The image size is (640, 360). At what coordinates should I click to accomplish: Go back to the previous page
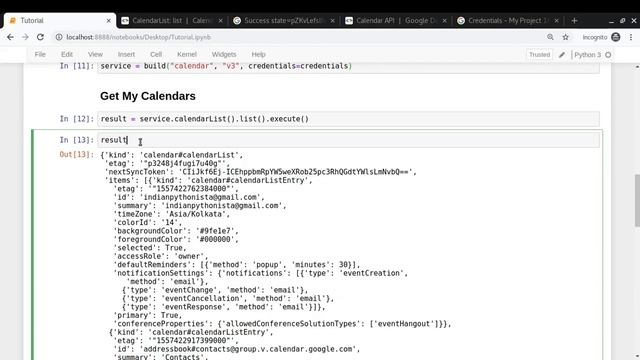click(x=10, y=37)
